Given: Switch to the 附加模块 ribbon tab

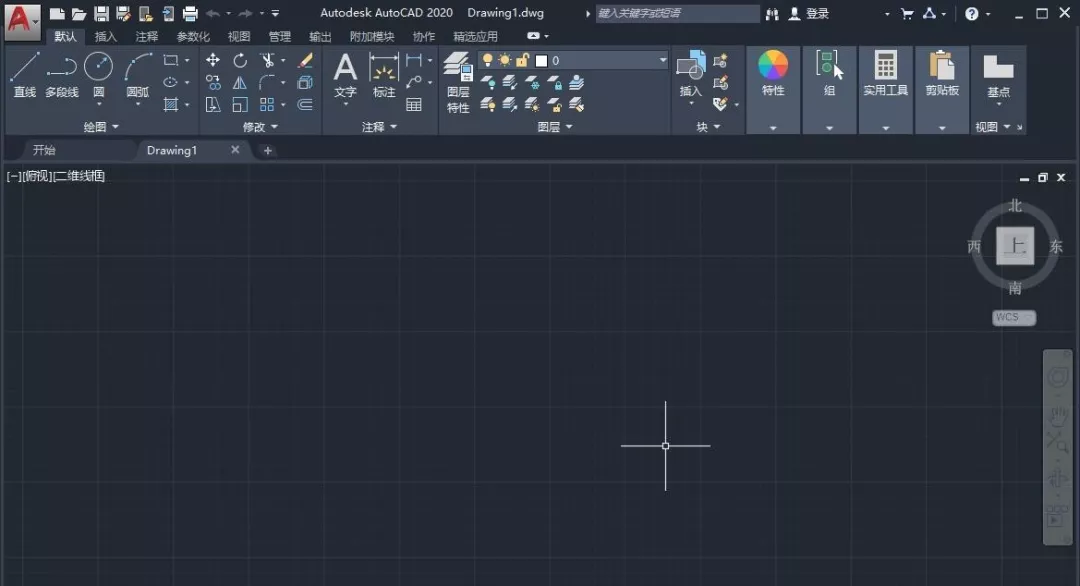Looking at the screenshot, I should [372, 36].
